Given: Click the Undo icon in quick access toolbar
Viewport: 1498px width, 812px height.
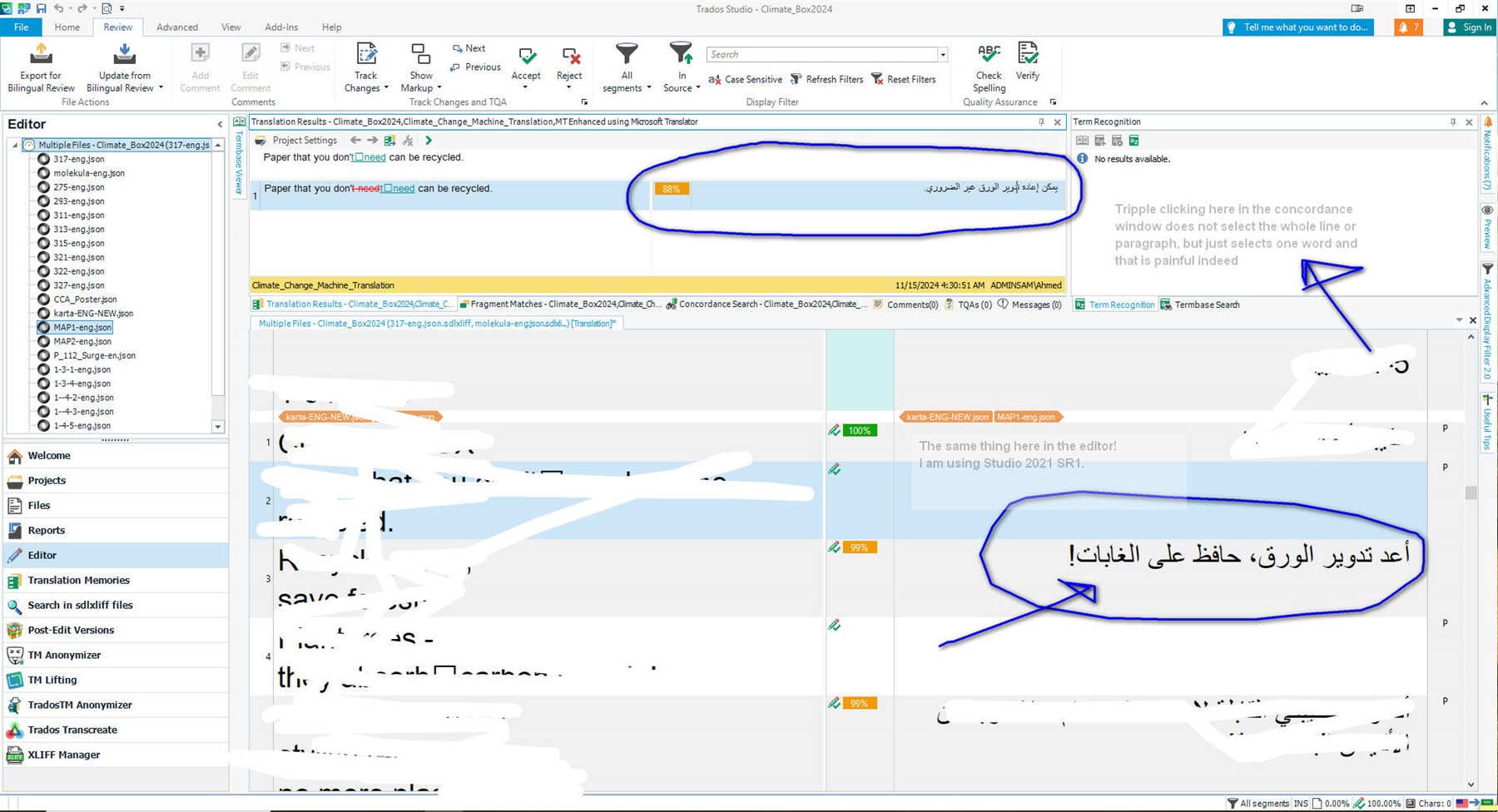Looking at the screenshot, I should (59, 8).
